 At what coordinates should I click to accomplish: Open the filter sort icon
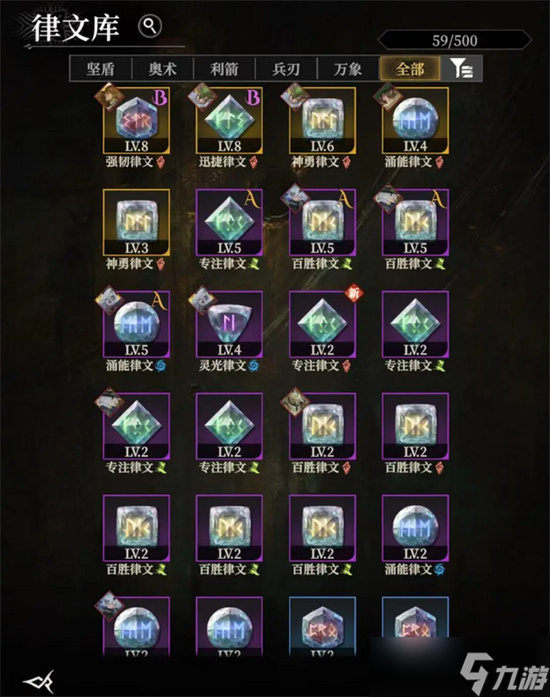[461, 69]
